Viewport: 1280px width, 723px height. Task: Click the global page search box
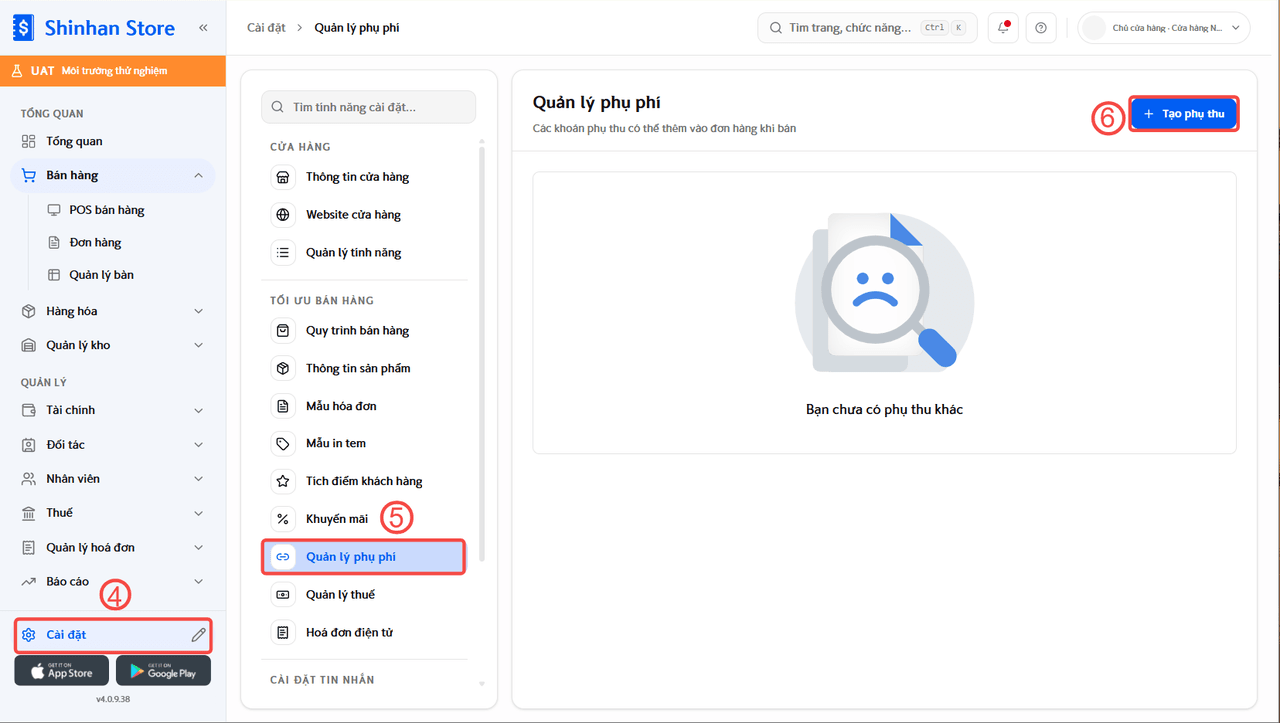[x=868, y=28]
